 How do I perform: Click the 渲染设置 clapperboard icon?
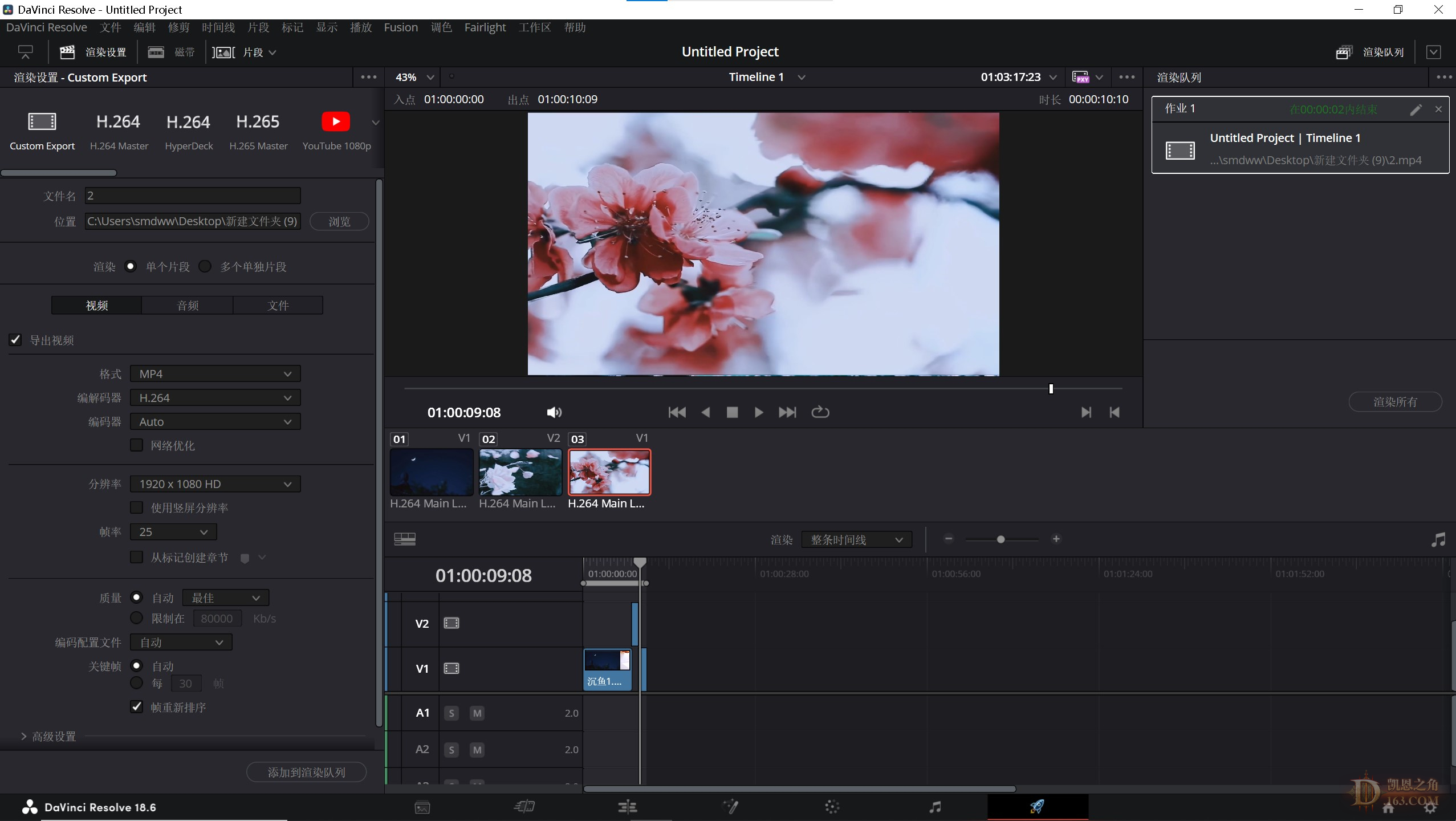(67, 52)
